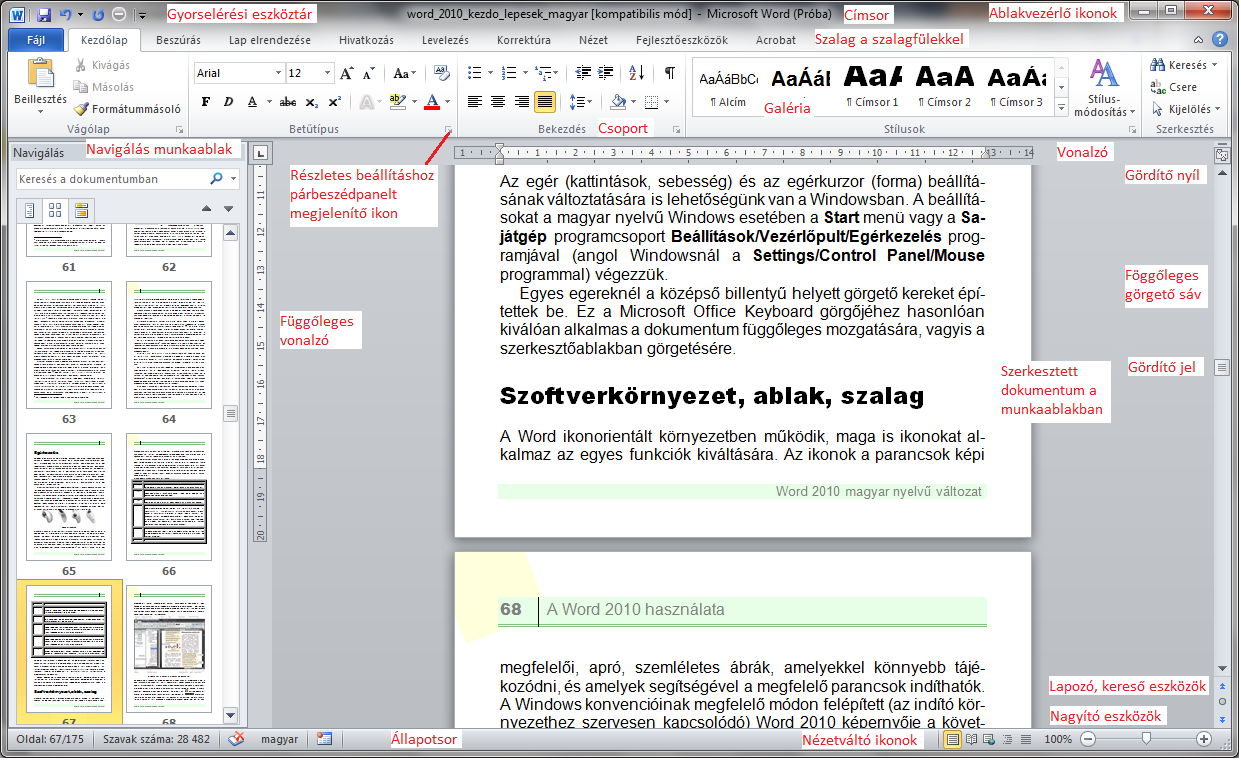1241x760 pixels.
Task: Toggle strikethrough (abc) formatting
Action: pyautogui.click(x=288, y=102)
